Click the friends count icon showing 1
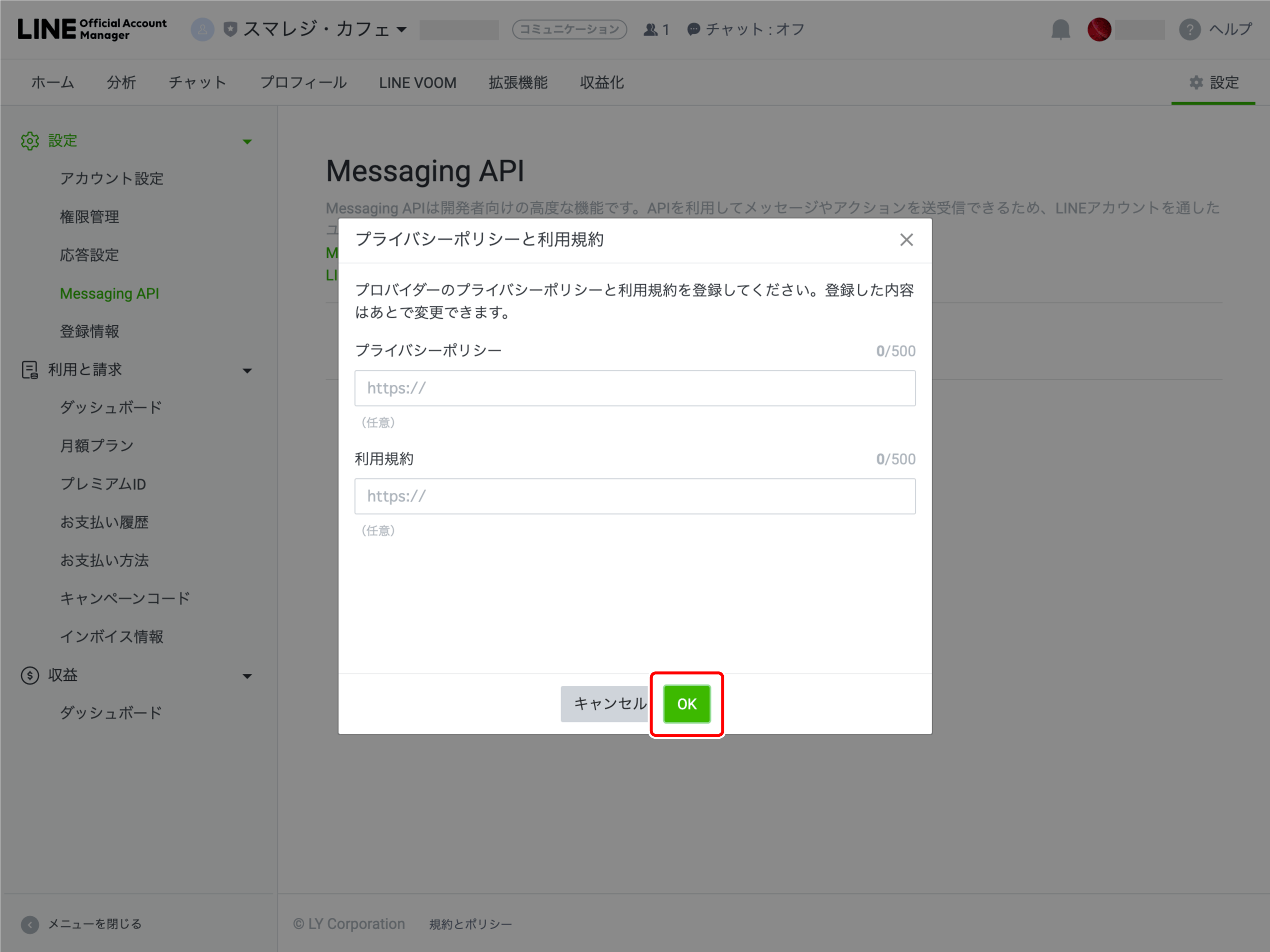Viewport: 1270px width, 952px height. coord(650,29)
